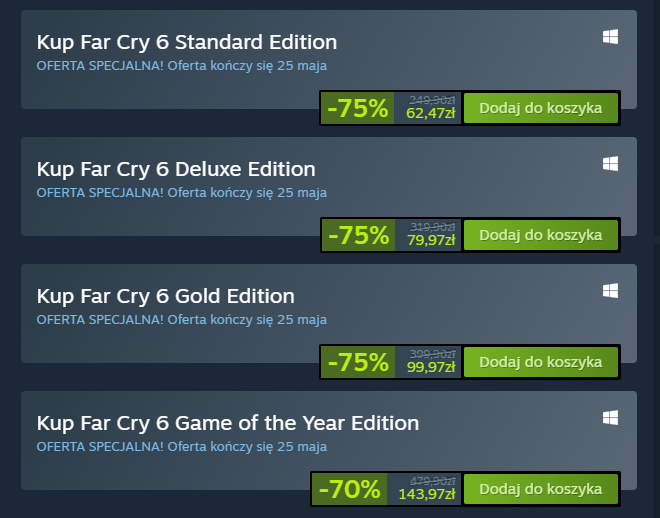
Task: Click Windows icon on Deluxe Edition row
Action: tap(610, 164)
